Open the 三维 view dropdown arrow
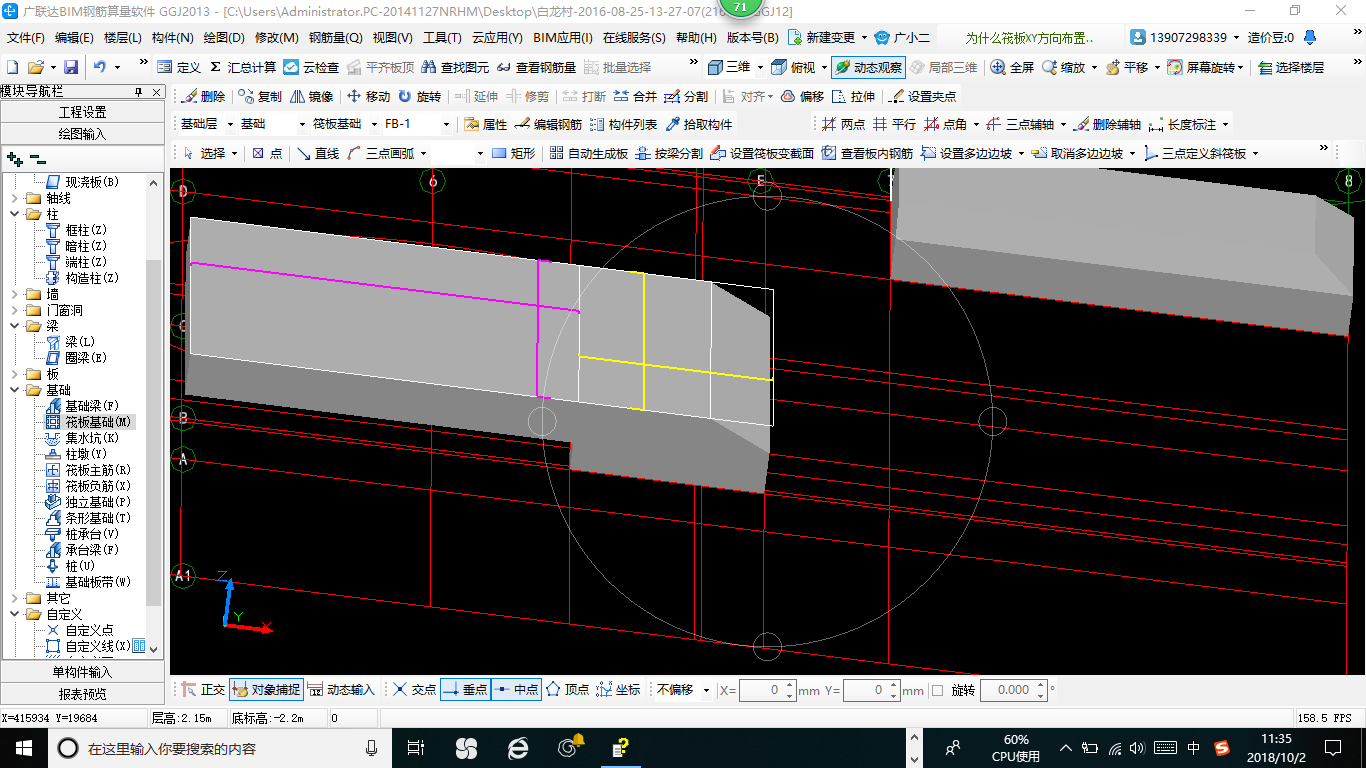Image resolution: width=1366 pixels, height=768 pixels. click(760, 67)
